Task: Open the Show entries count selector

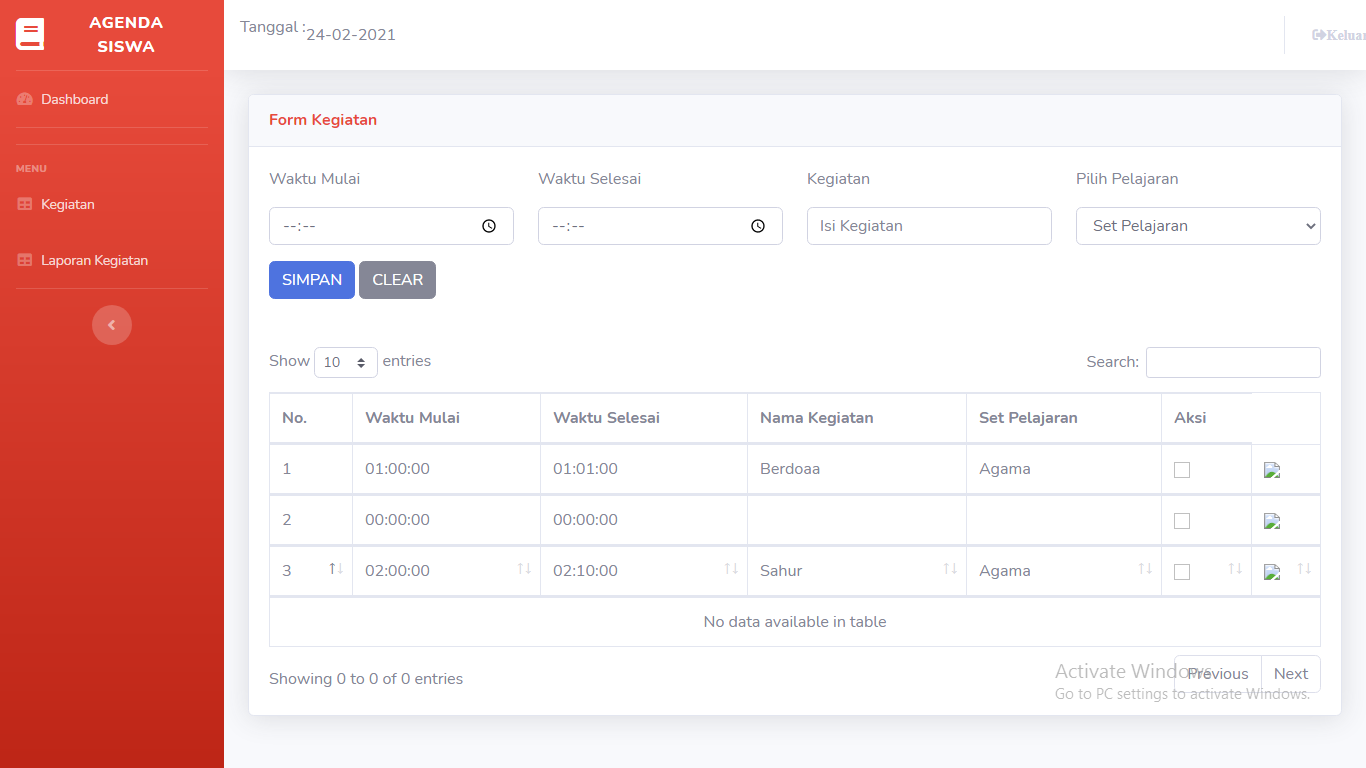Action: [x=346, y=362]
